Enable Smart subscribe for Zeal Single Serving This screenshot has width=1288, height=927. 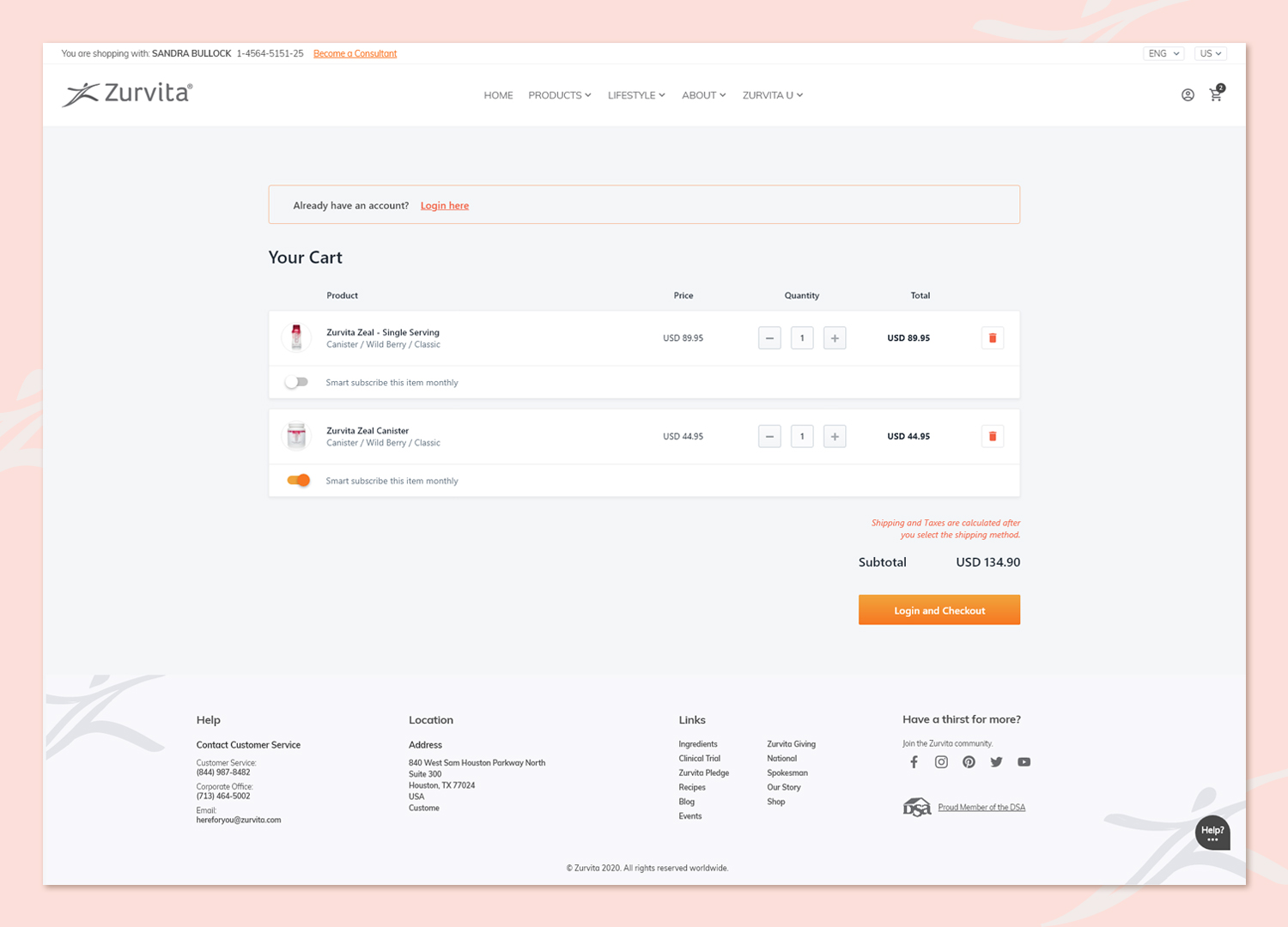click(297, 383)
